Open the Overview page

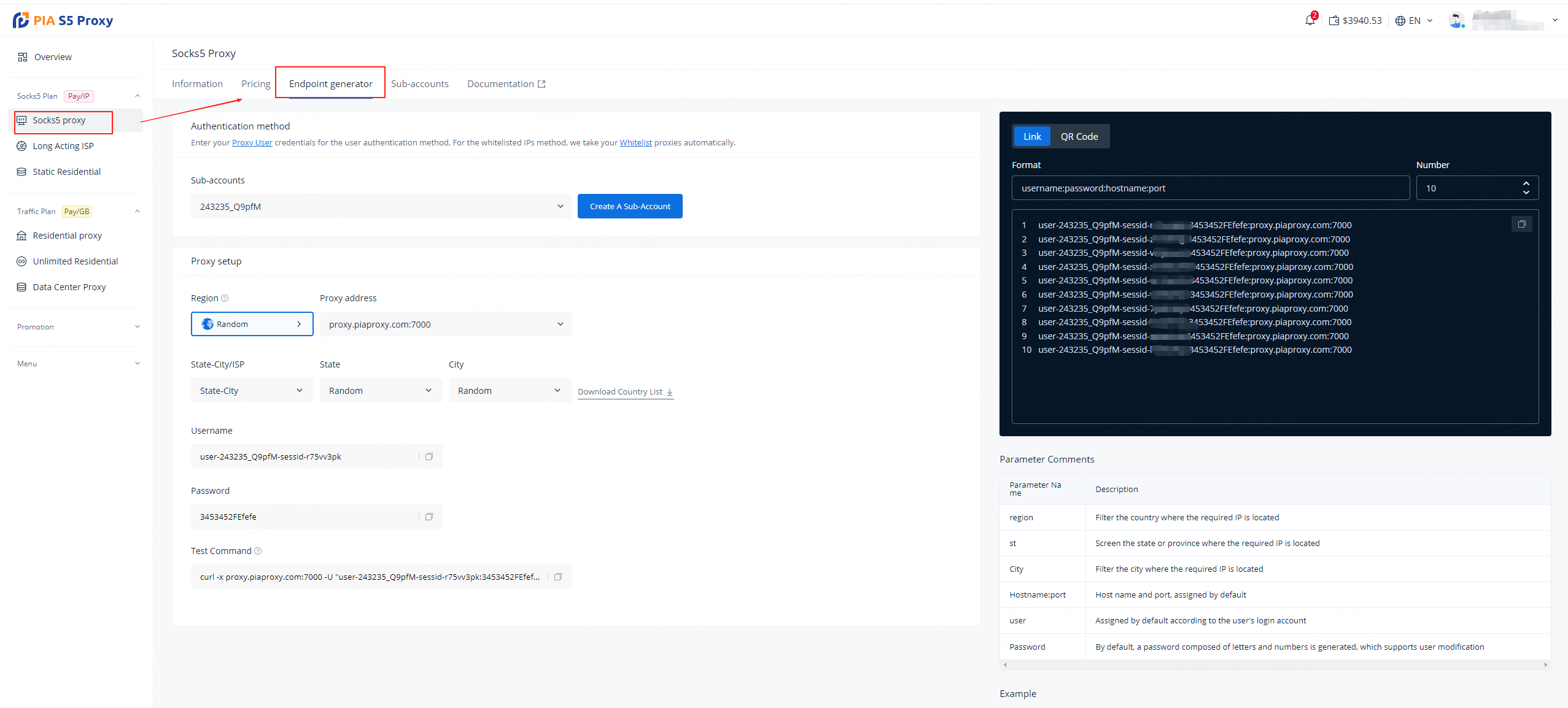(53, 57)
